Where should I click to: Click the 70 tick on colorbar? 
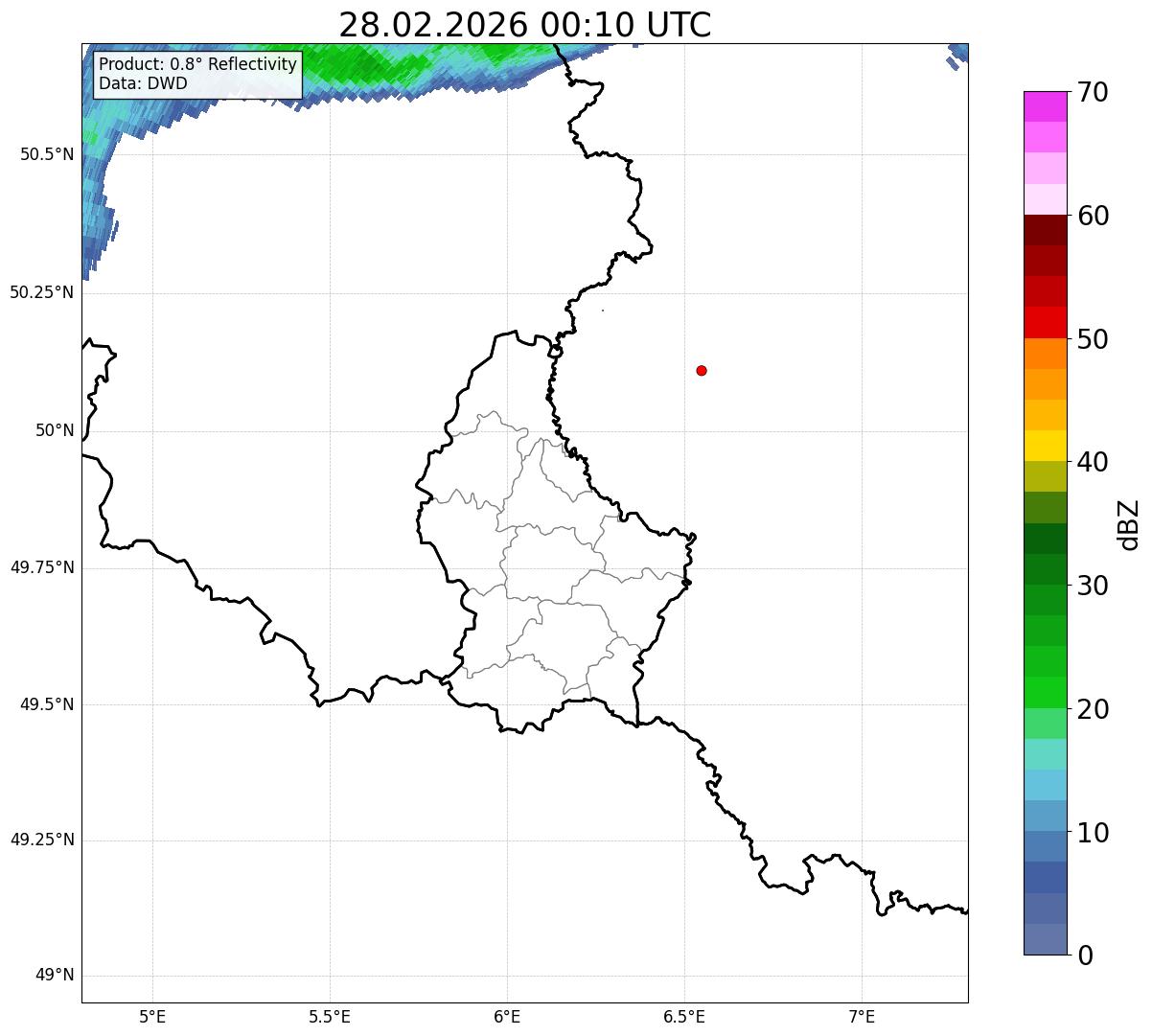pyautogui.click(x=1093, y=92)
